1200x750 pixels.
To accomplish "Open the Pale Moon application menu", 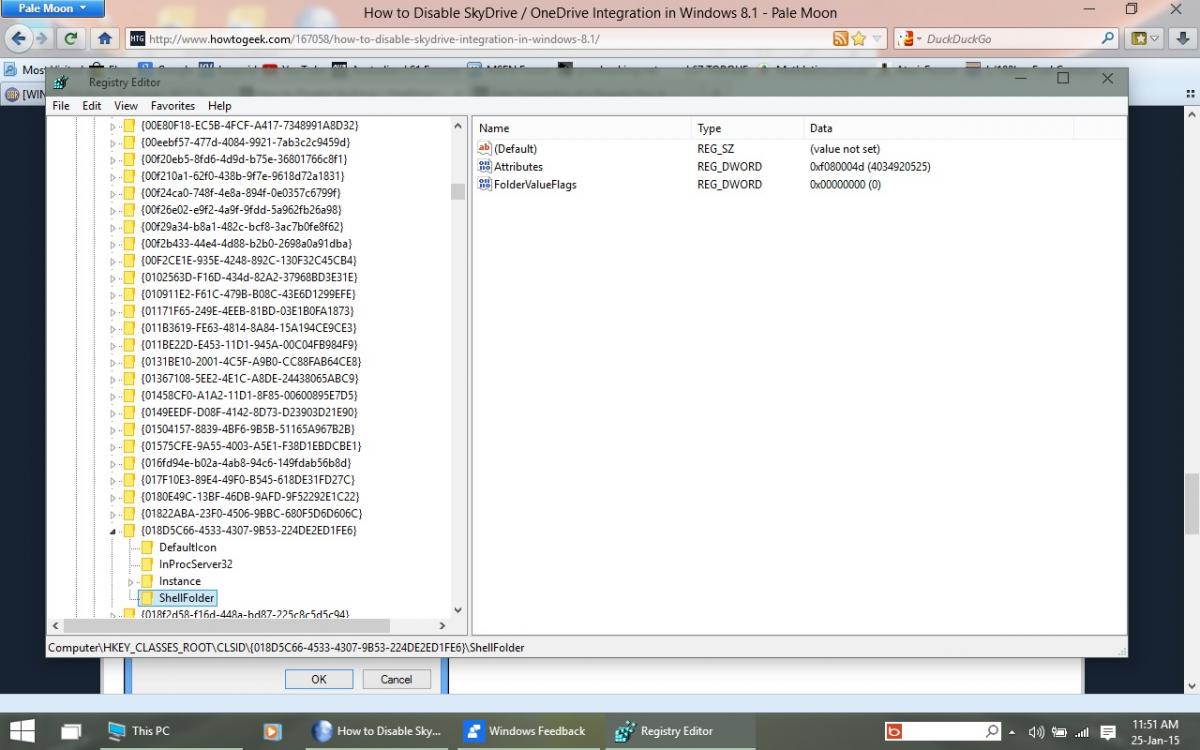I will tap(53, 9).
